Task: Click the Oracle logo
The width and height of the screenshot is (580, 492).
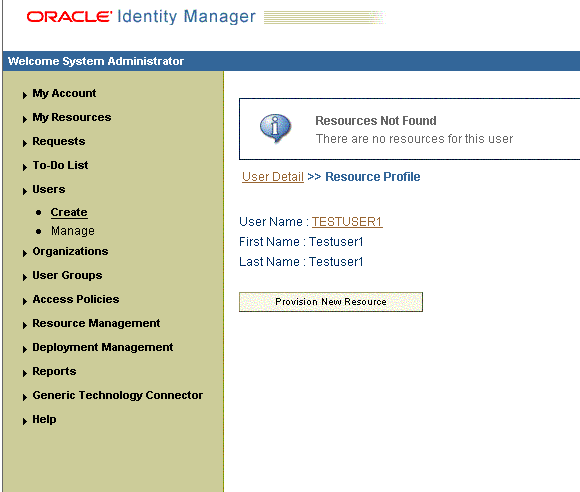Action: click(69, 17)
